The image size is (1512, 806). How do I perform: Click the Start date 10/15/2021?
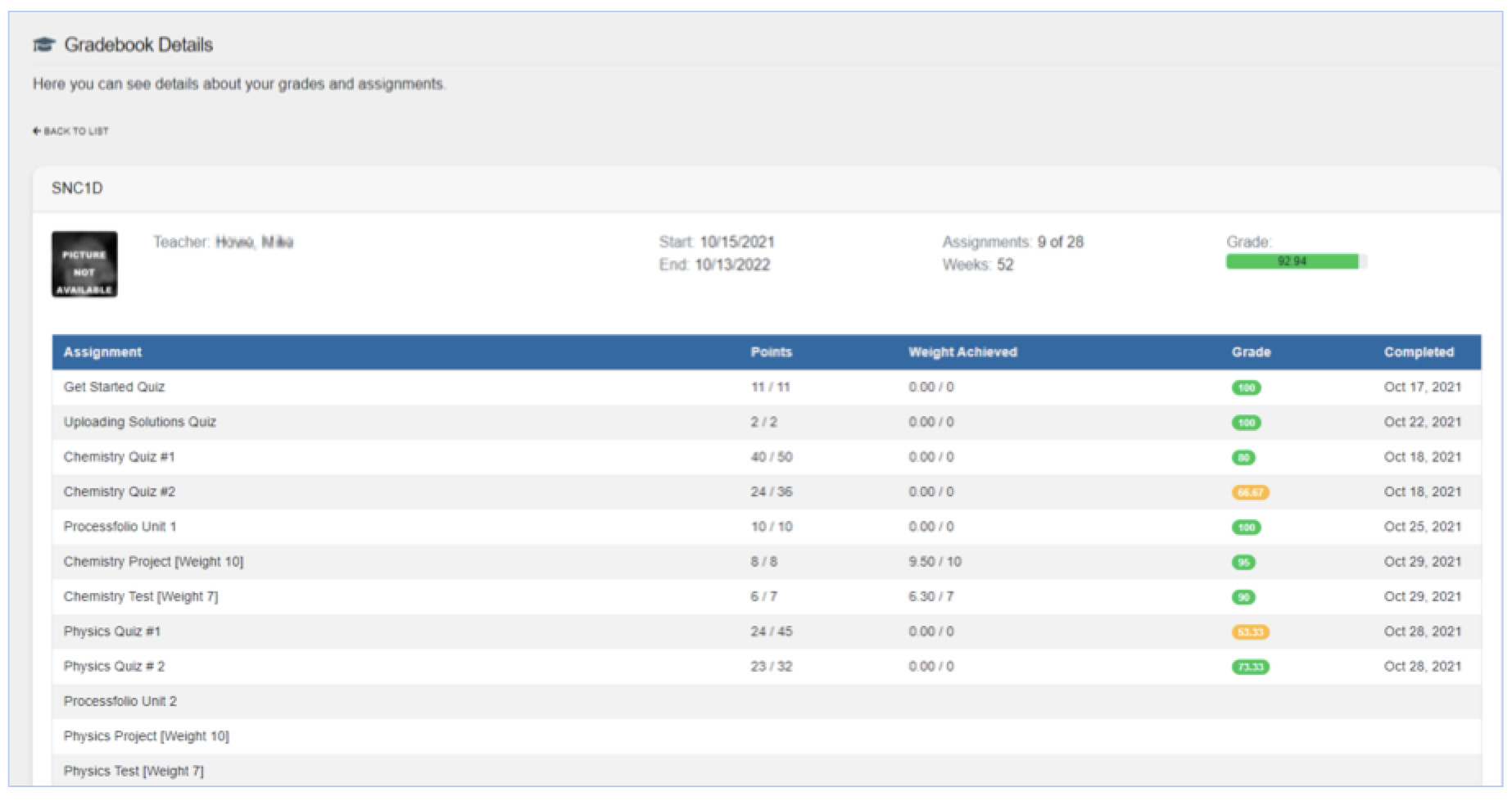coord(736,242)
